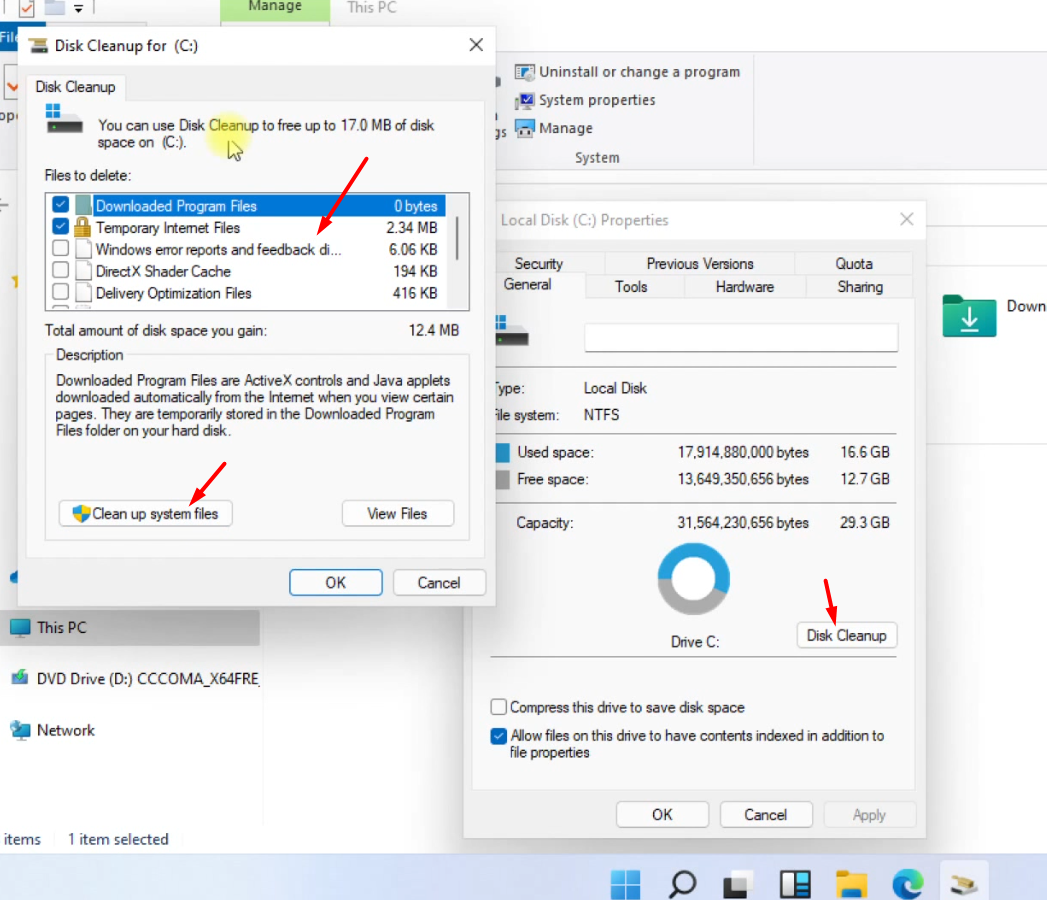Click the Apply button in Properties
This screenshot has width=1047, height=900.
869,815
